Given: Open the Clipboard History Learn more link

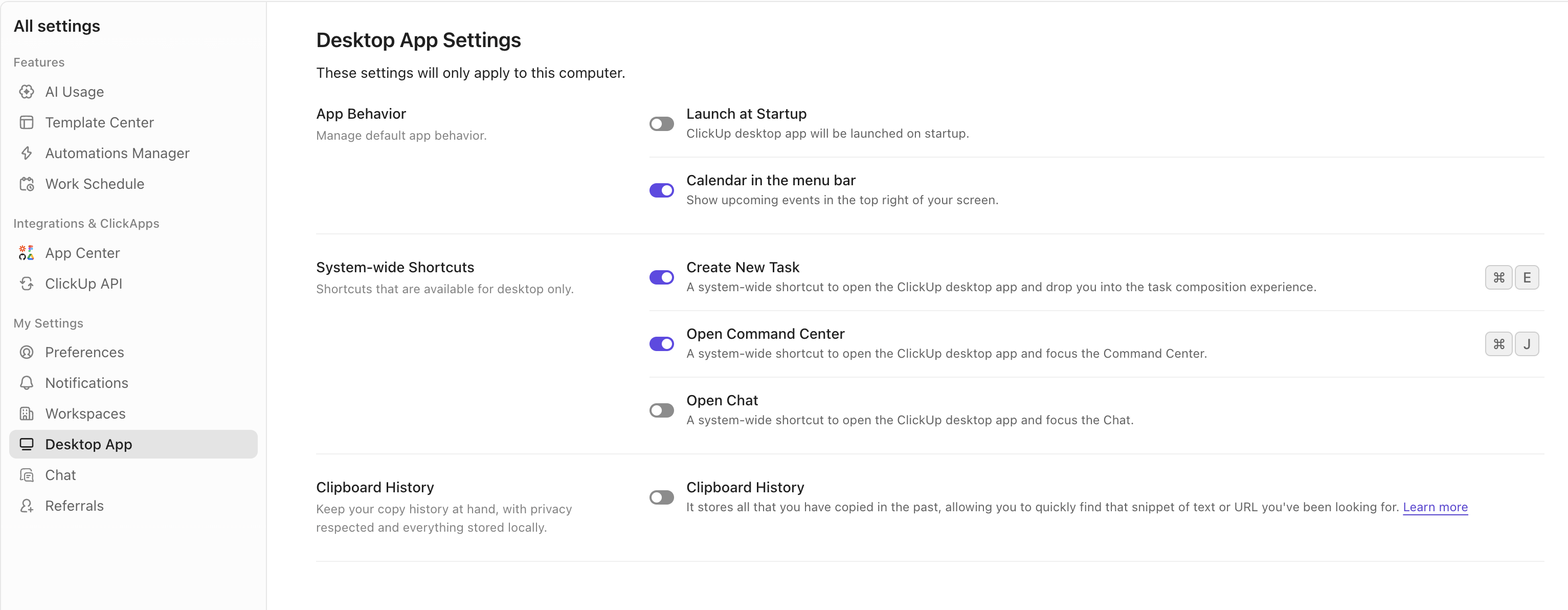Looking at the screenshot, I should click(x=1435, y=507).
